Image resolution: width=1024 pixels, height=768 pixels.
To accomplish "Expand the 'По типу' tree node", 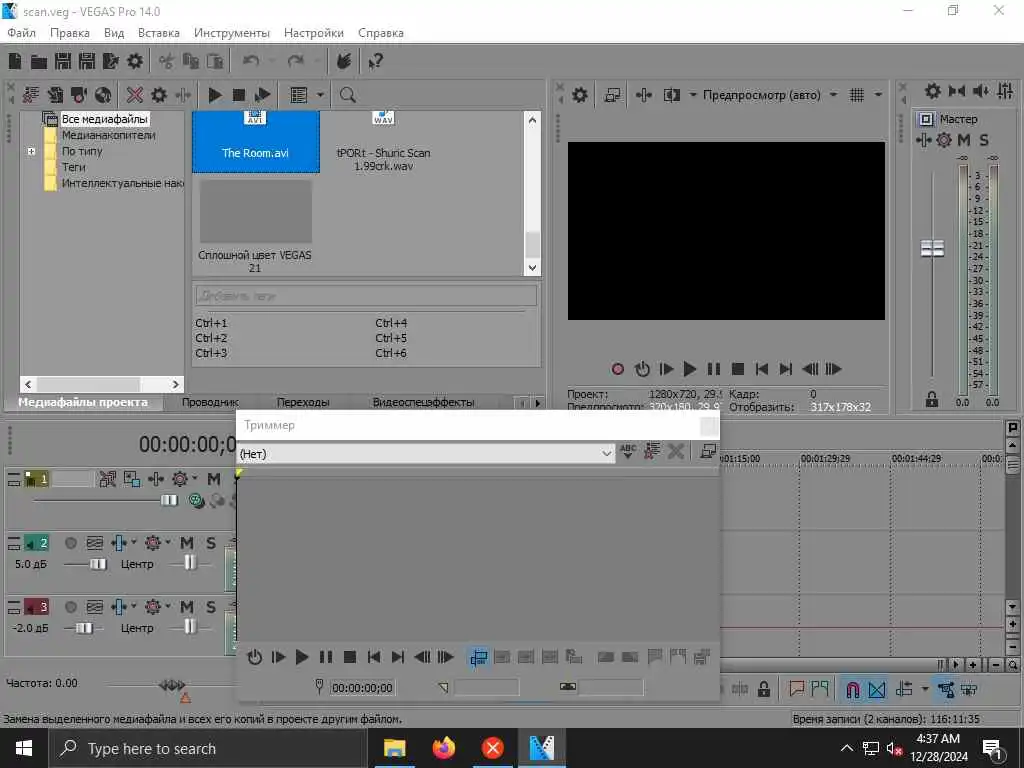I will (x=31, y=152).
